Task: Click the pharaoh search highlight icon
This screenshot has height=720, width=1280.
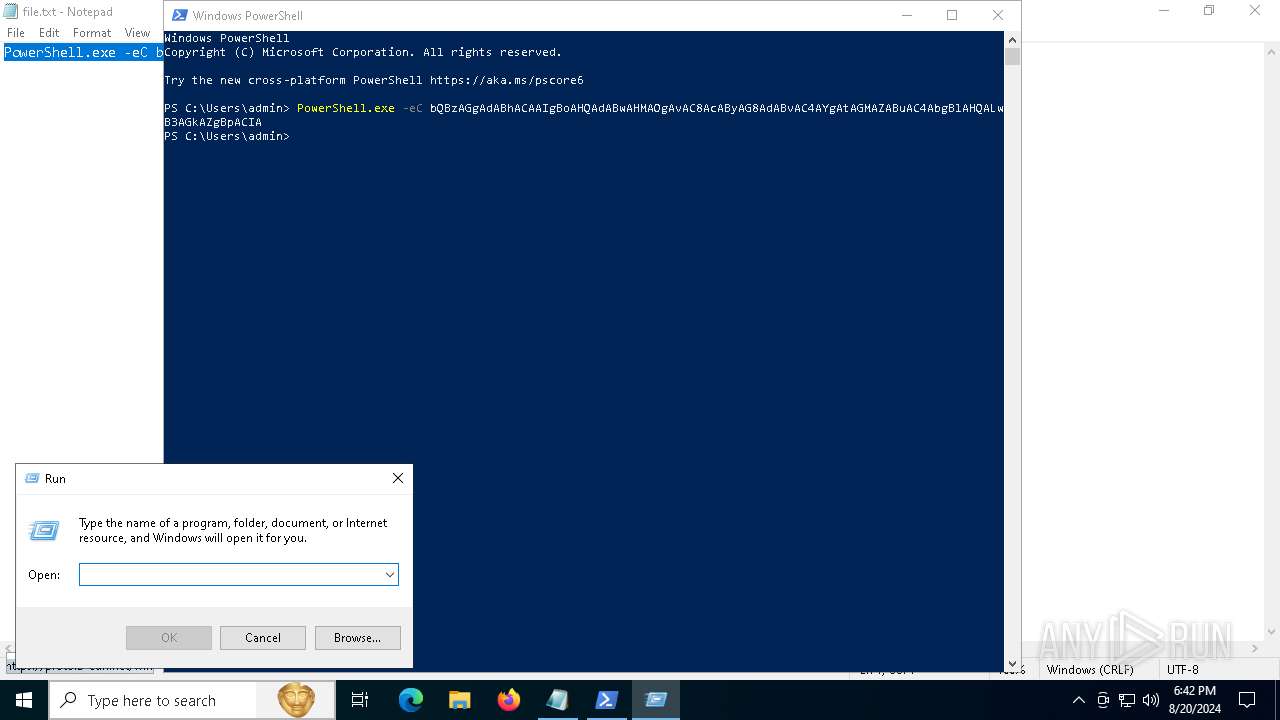Action: click(296, 700)
